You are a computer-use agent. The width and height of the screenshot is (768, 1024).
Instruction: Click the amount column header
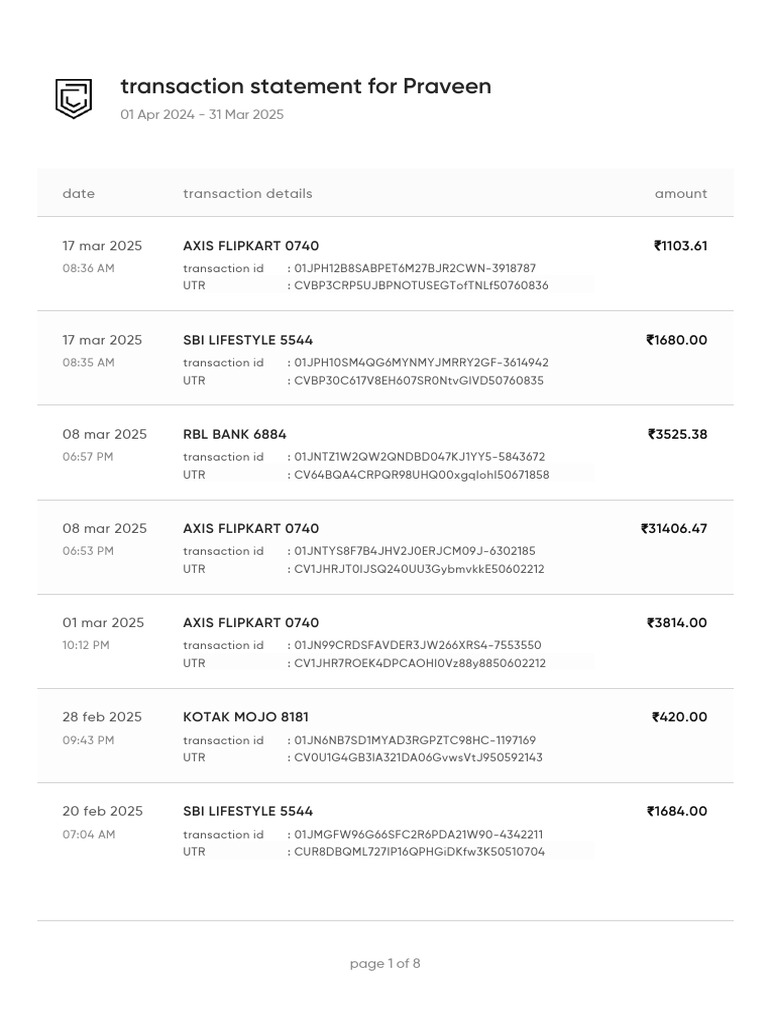(680, 193)
